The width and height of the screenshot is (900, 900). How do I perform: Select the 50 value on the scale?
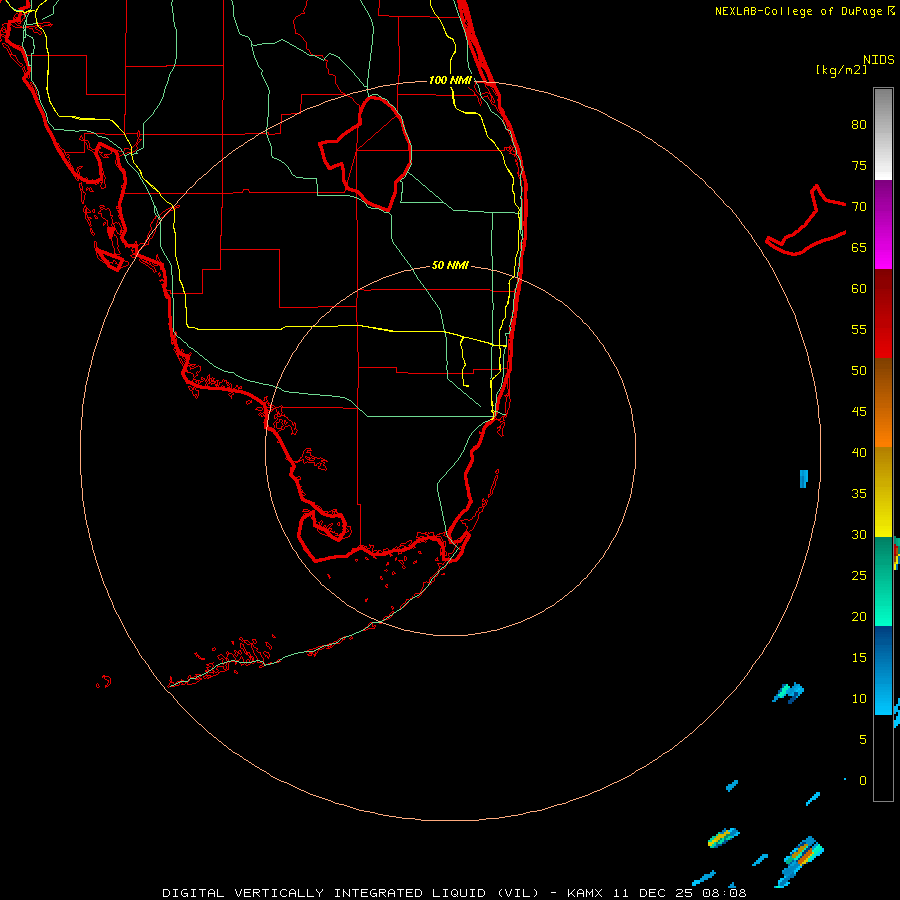pos(859,370)
